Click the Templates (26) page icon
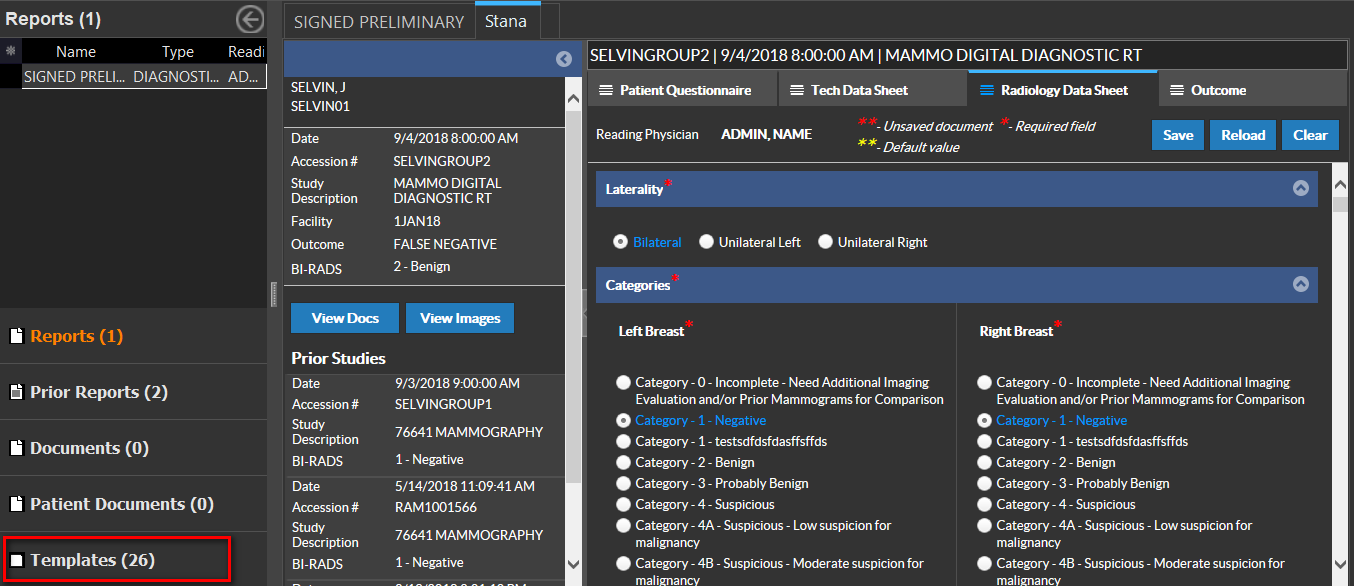Viewport: 1354px width, 586px height. (x=16, y=560)
